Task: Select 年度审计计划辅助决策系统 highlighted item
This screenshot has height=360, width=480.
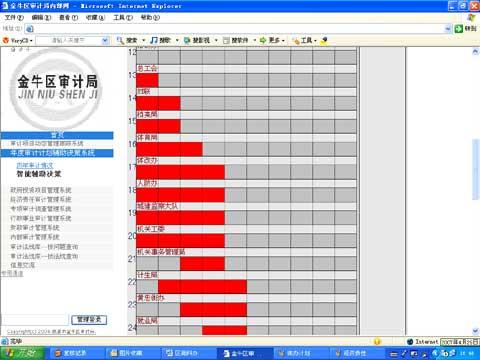Action: (57, 153)
